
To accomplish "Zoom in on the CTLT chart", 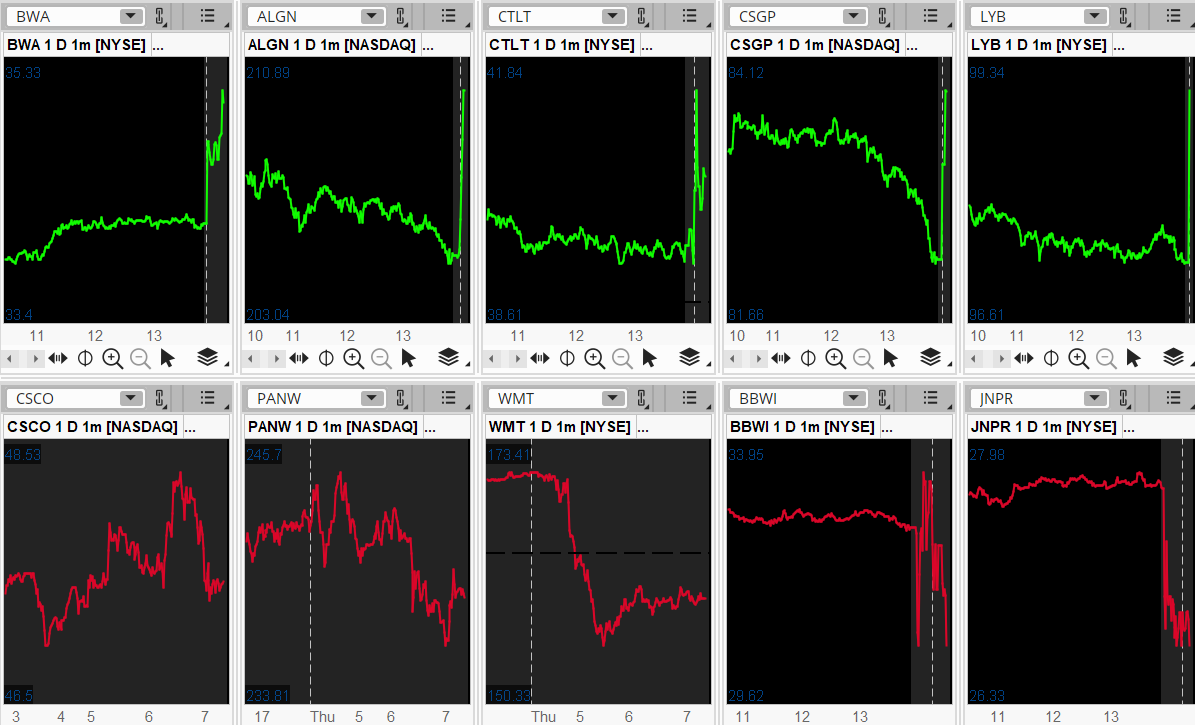I will pos(594,358).
